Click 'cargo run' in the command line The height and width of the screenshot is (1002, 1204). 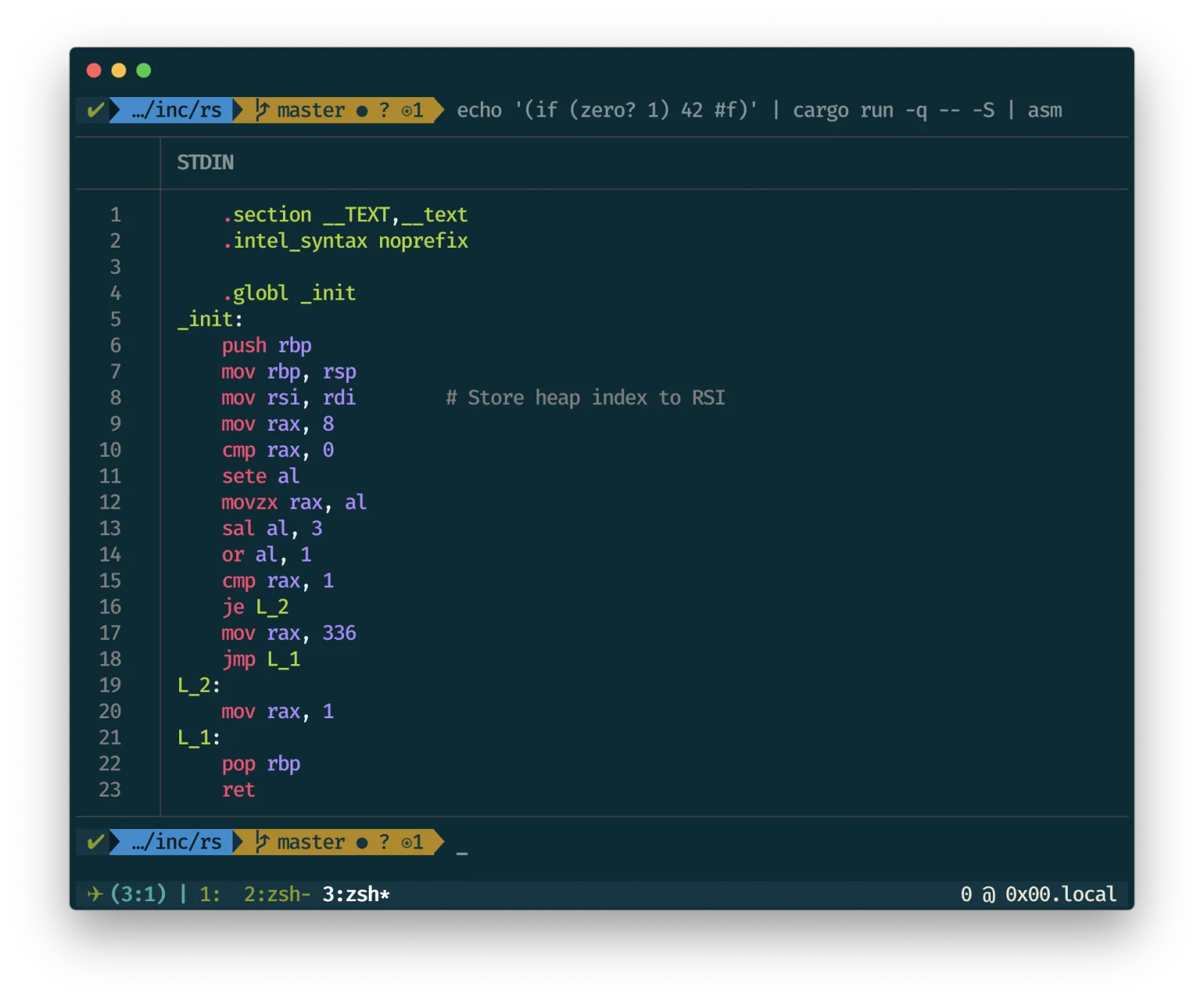click(843, 110)
